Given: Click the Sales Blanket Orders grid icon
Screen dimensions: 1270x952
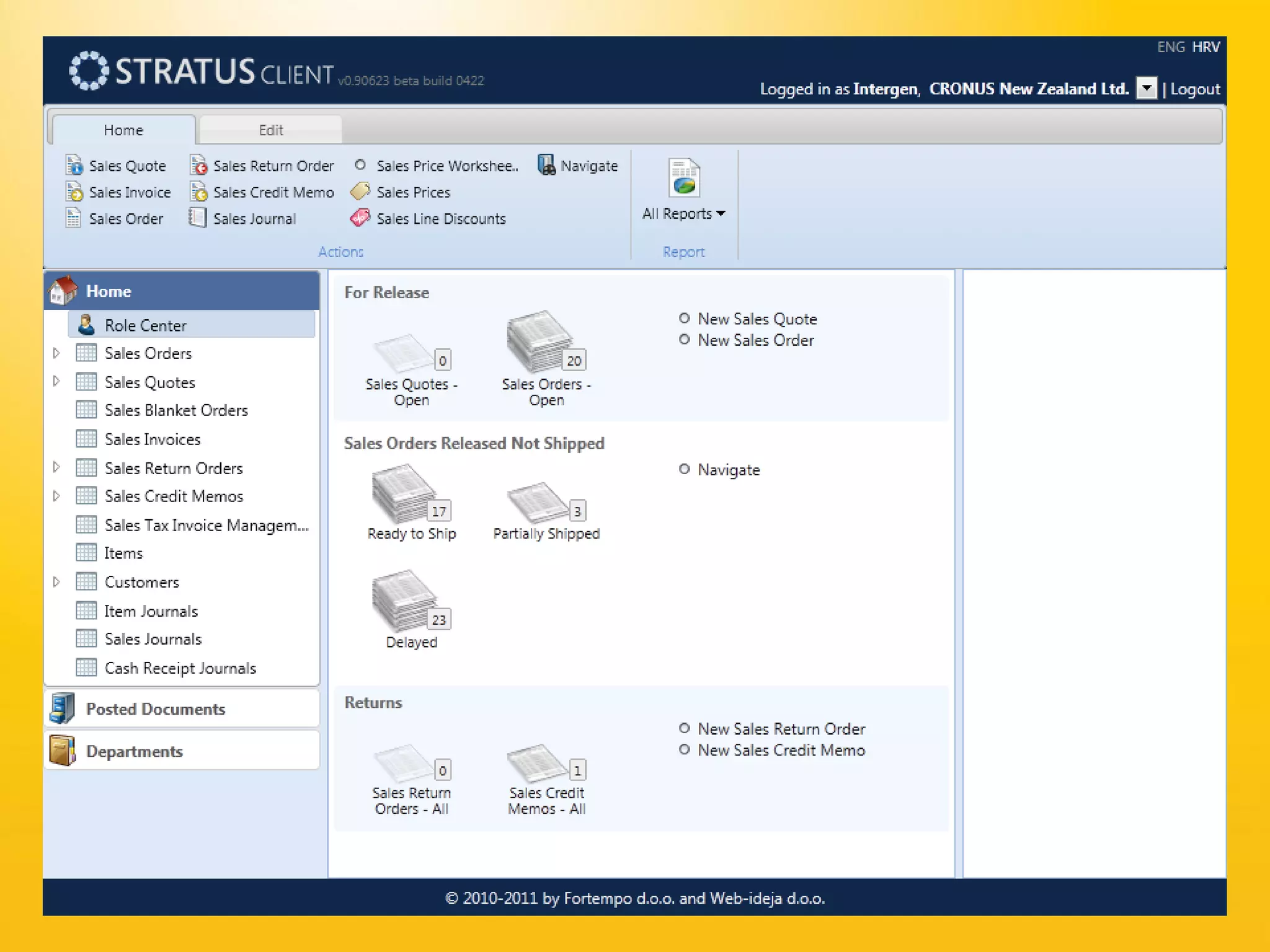Looking at the screenshot, I should (86, 410).
